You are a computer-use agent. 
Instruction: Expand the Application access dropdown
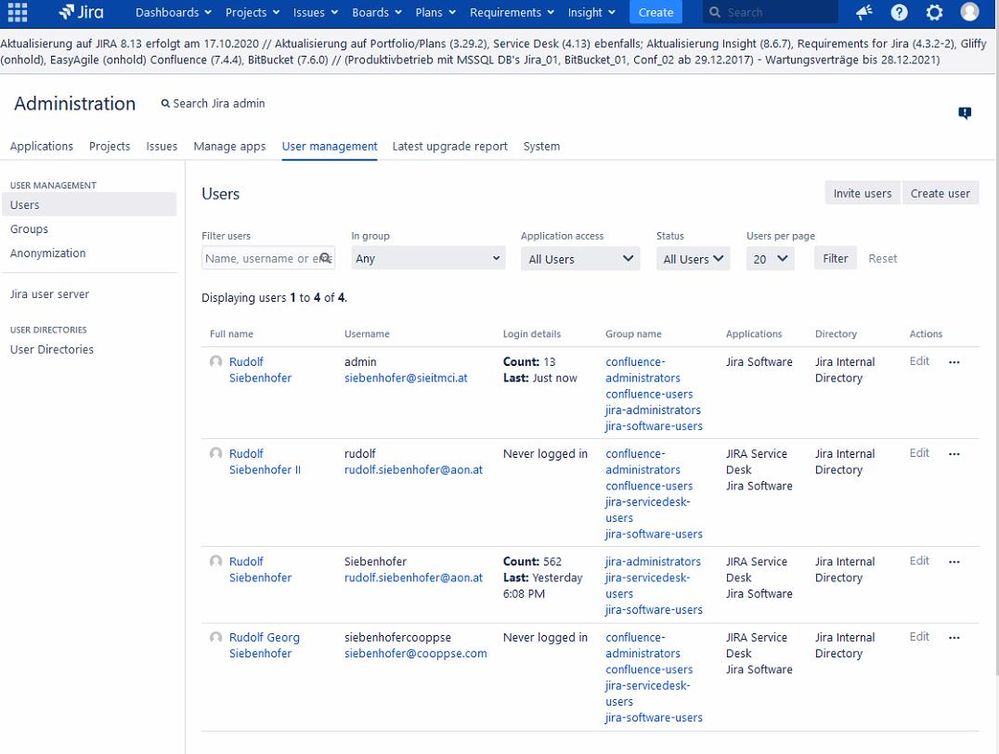pos(580,258)
